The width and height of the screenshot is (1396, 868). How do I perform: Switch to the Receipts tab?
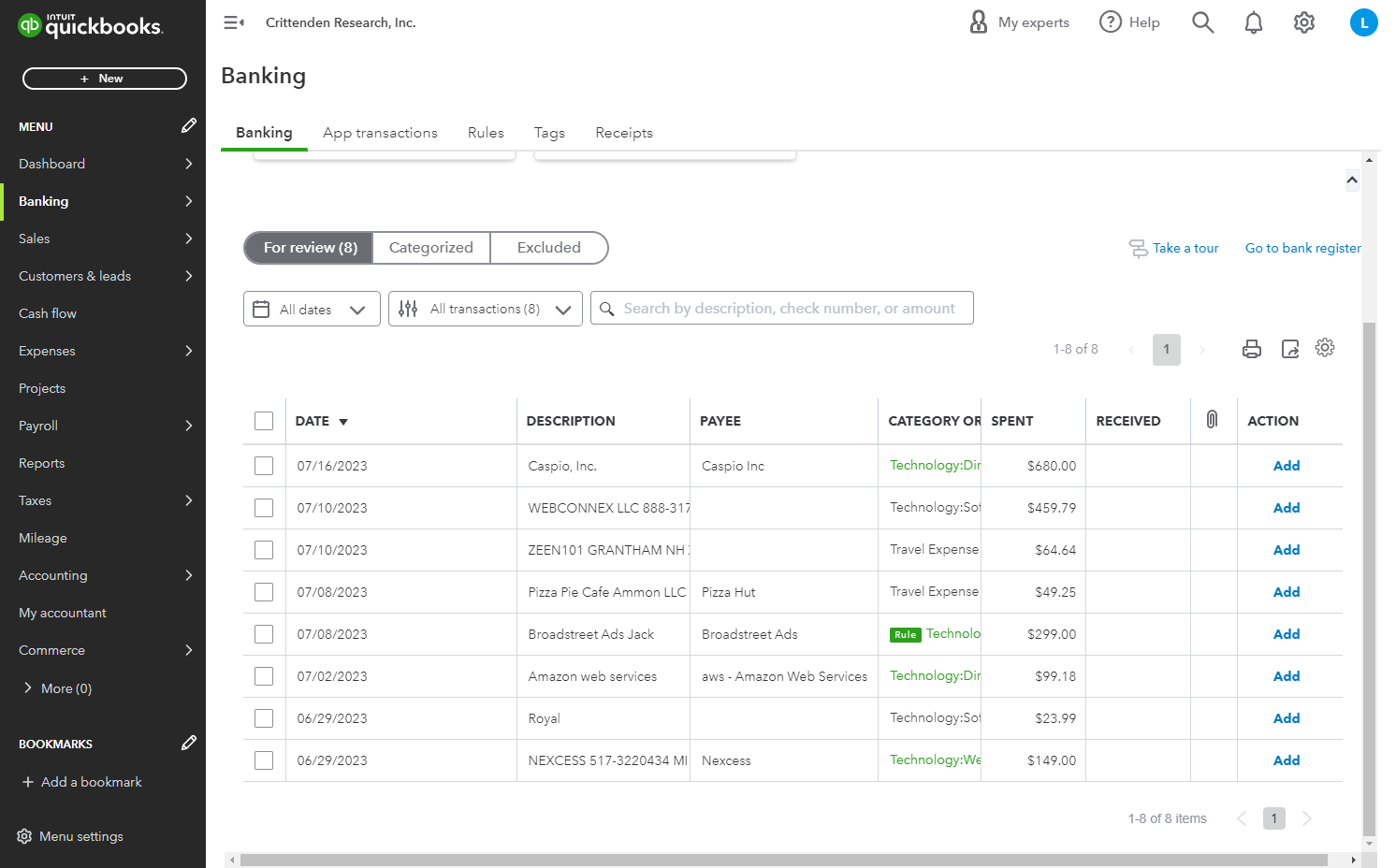[x=624, y=133]
